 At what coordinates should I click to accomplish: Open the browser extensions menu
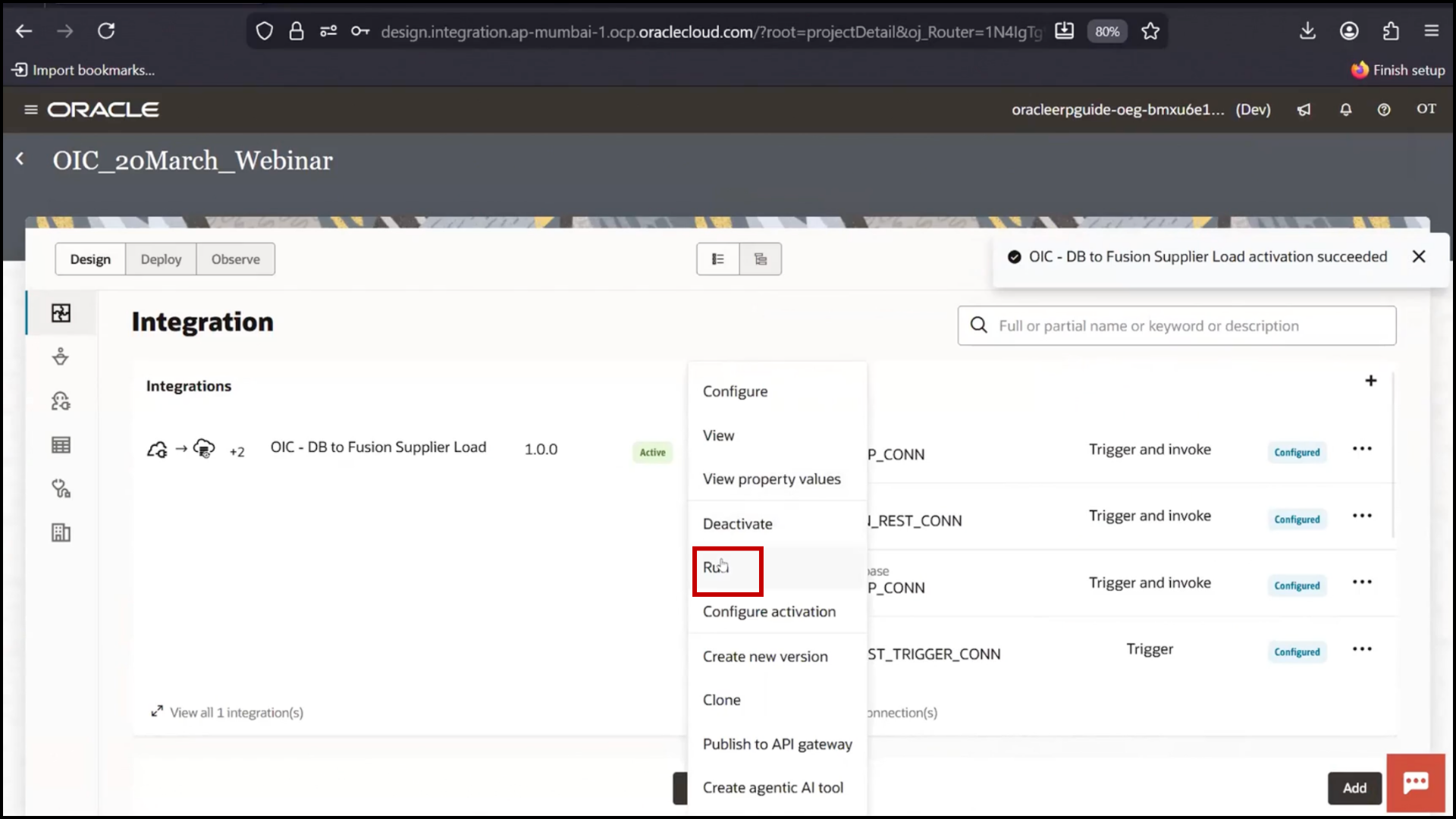click(1391, 31)
